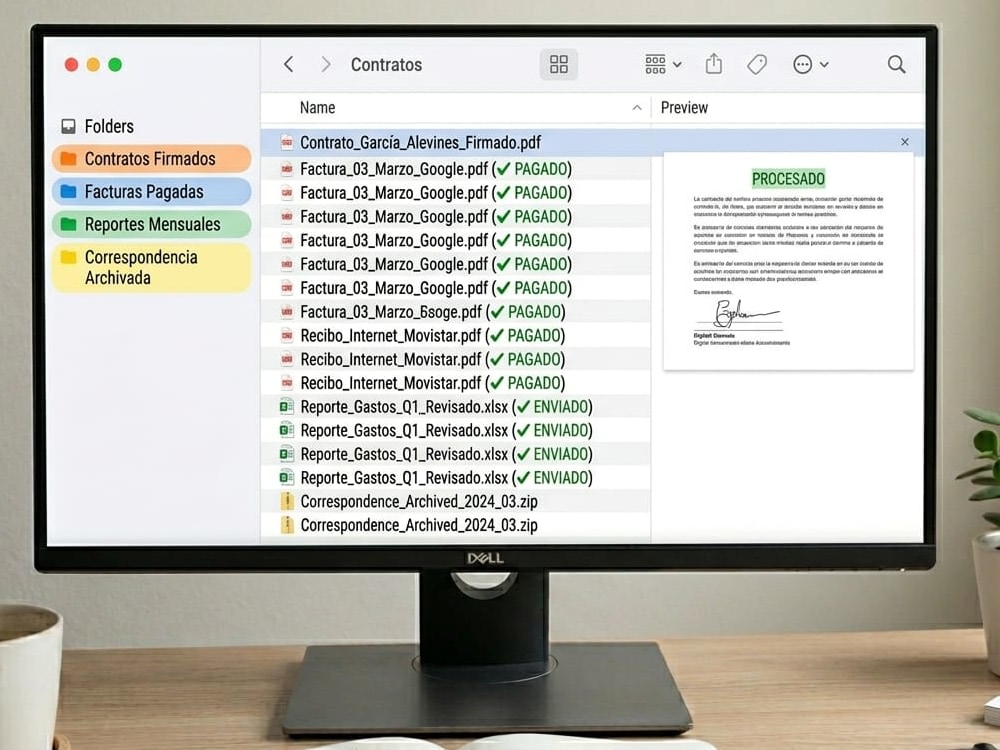This screenshot has height=750, width=1000.
Task: Click the yellow Correspondencia Archivada folder icon
Action: [68, 257]
